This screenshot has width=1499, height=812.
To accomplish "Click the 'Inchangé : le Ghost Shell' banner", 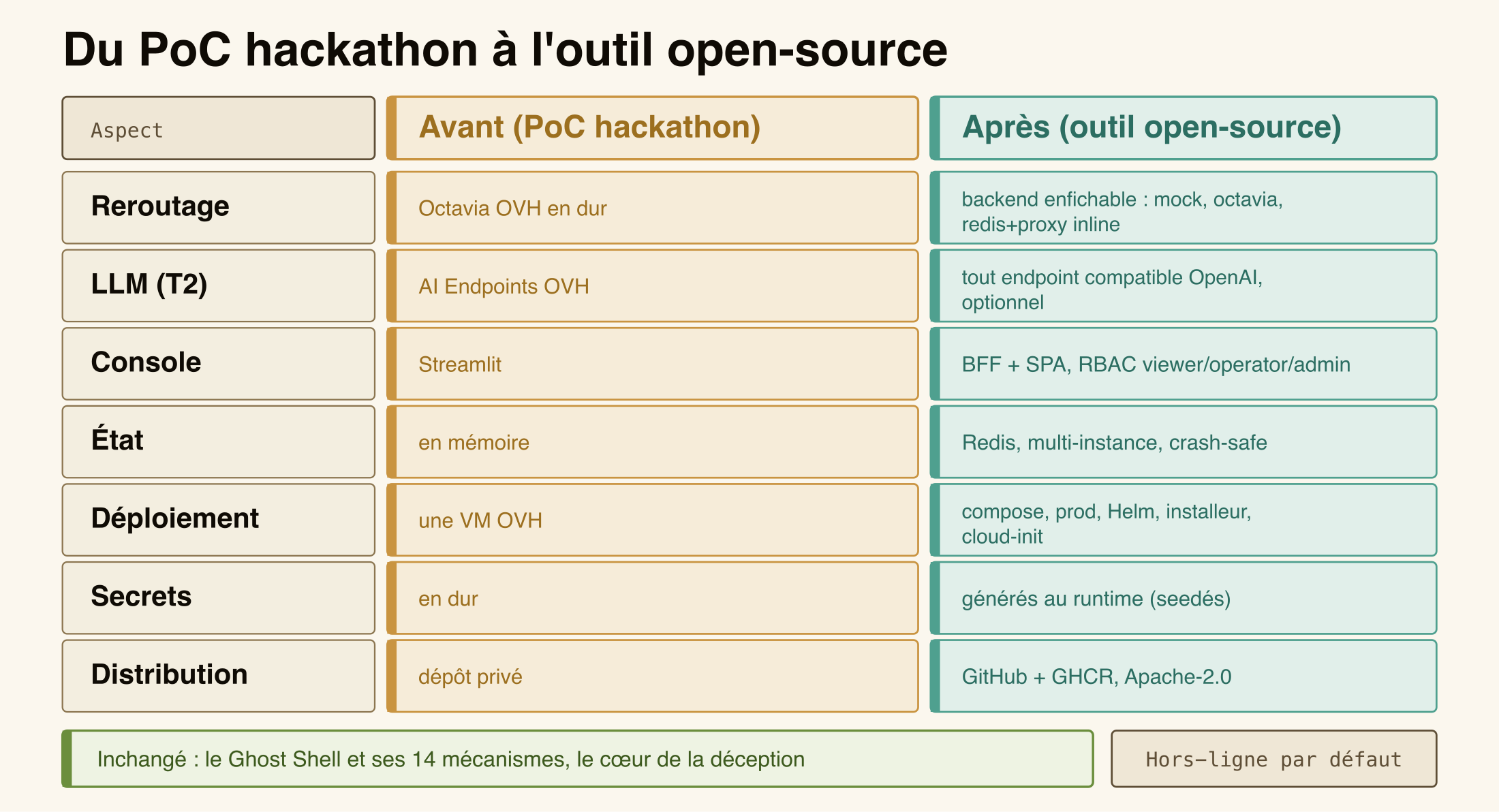I will point(578,759).
